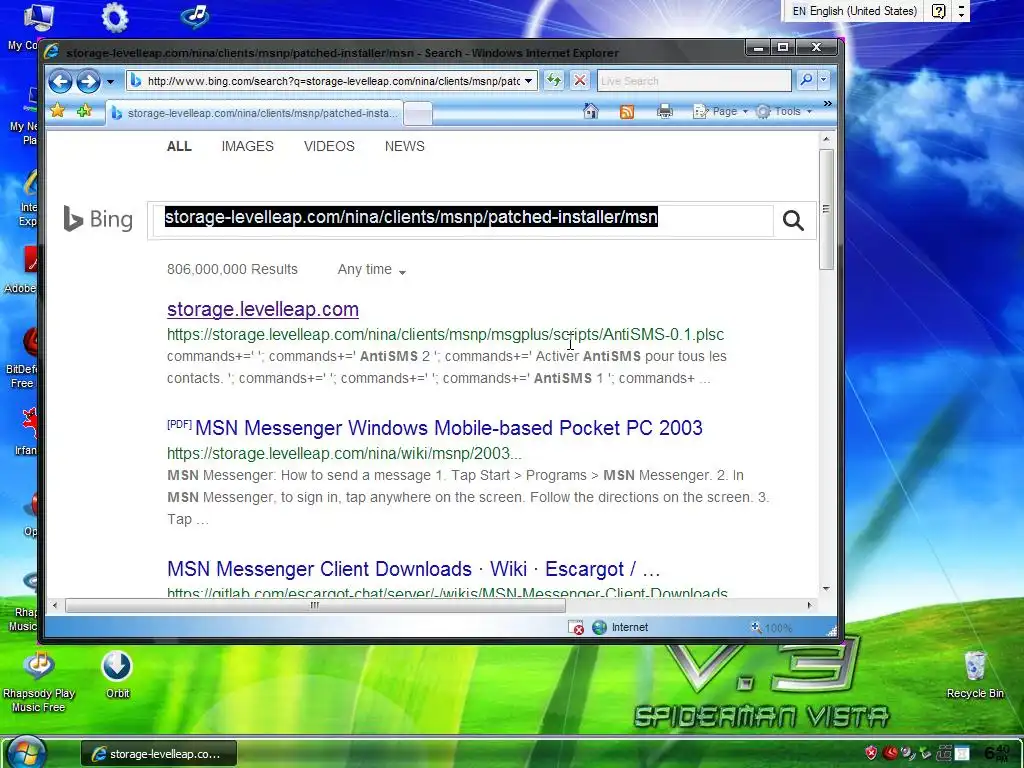Click the Bing logo

[98, 219]
